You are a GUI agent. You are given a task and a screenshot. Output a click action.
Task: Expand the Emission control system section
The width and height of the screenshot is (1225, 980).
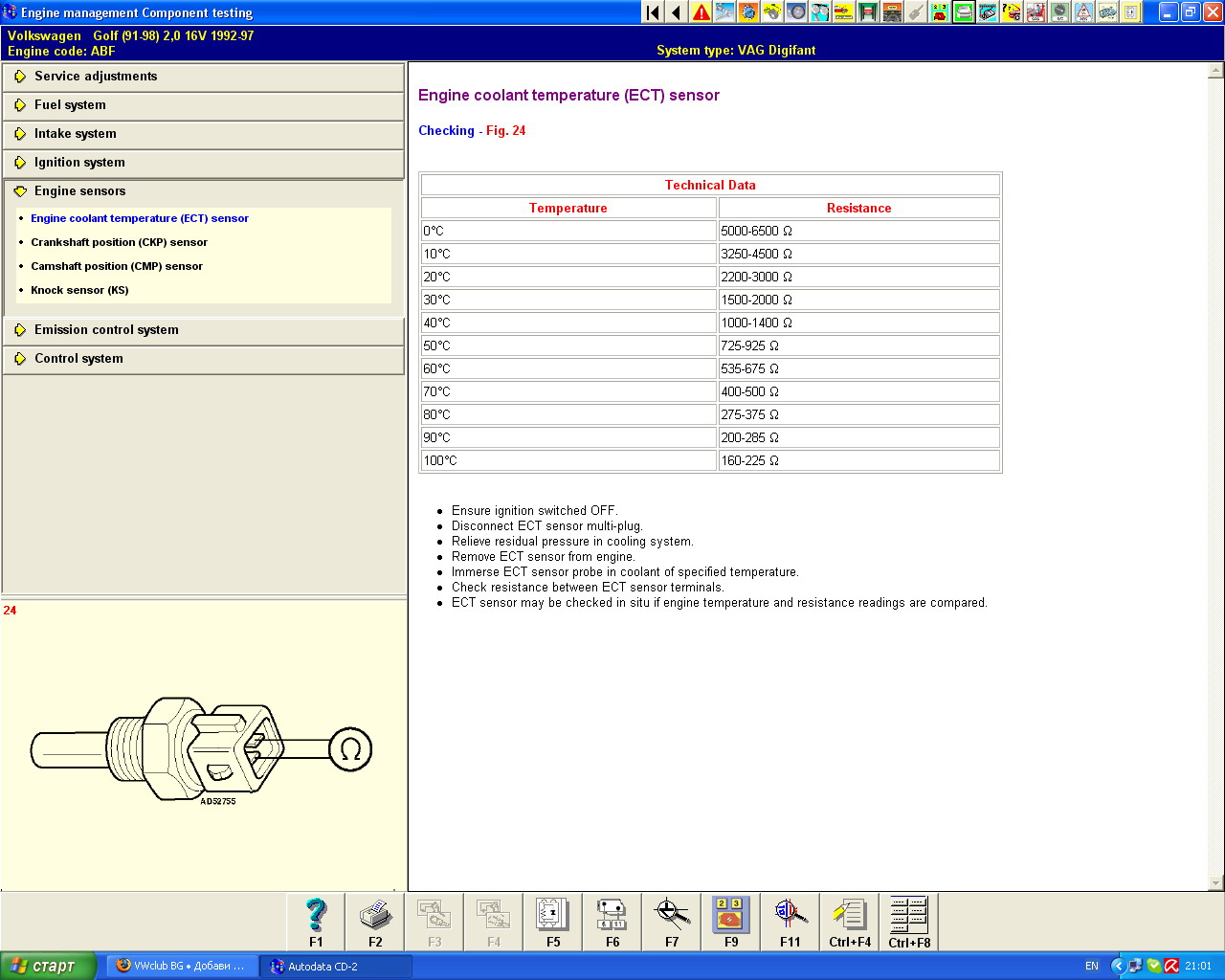click(106, 330)
